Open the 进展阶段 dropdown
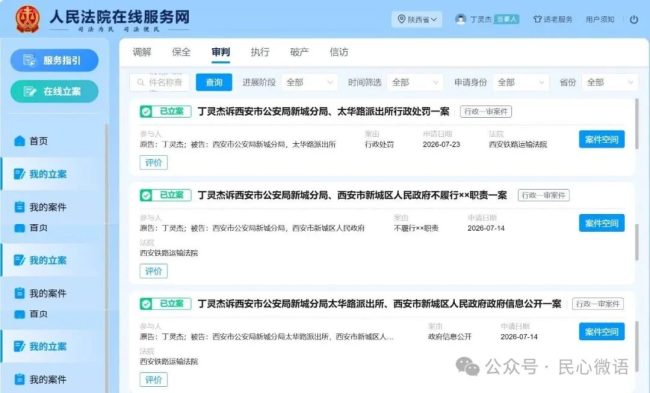This screenshot has height=393, width=650. [x=309, y=82]
